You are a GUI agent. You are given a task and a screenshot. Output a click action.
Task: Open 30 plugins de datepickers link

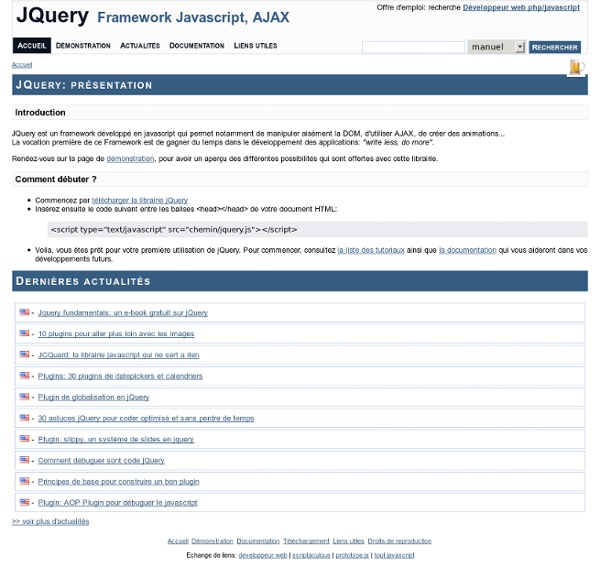pos(120,376)
